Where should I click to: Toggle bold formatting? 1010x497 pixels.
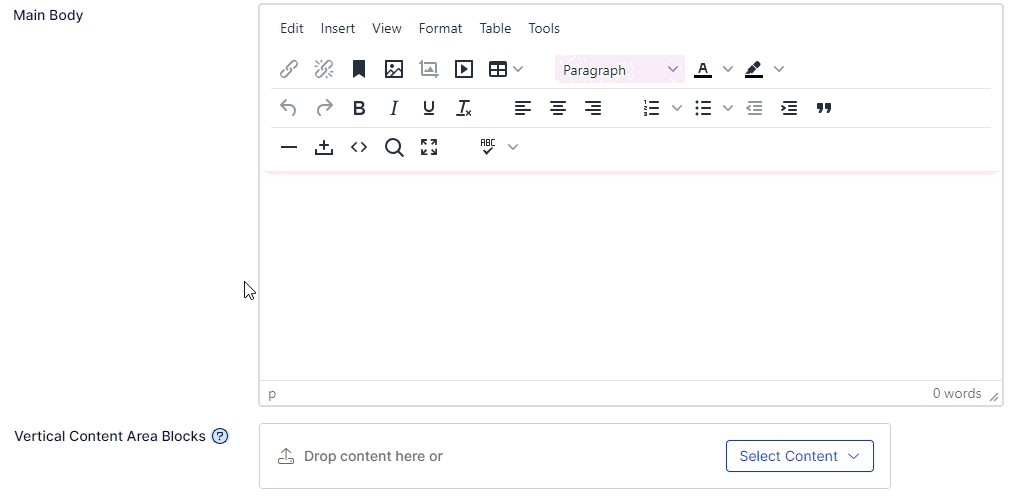359,108
